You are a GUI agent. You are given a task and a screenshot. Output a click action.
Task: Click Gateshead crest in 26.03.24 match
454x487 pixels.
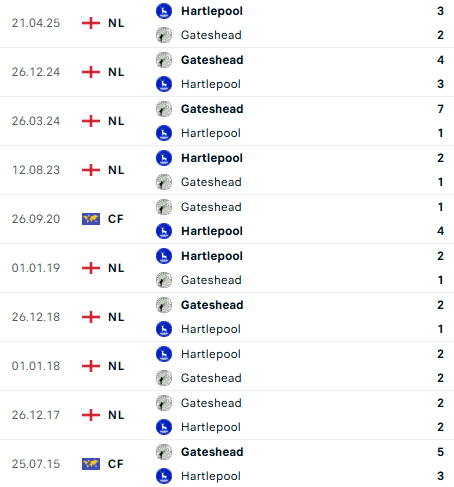click(164, 109)
